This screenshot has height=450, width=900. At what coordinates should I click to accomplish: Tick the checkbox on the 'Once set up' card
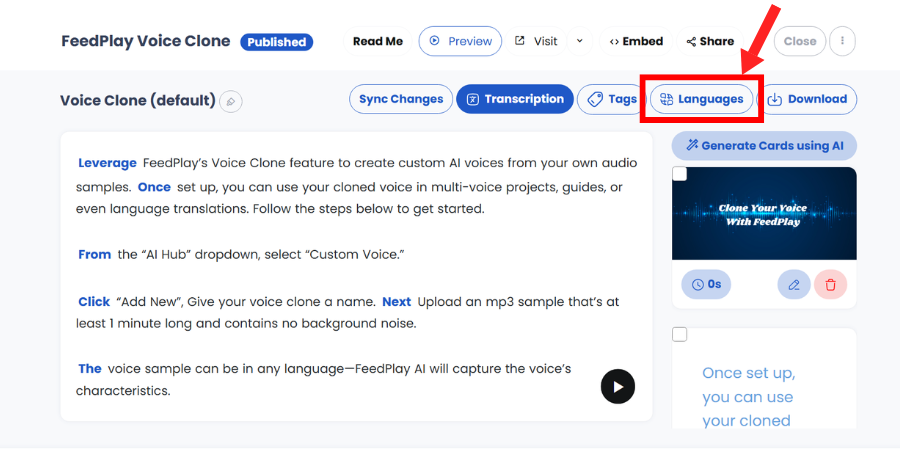(680, 334)
